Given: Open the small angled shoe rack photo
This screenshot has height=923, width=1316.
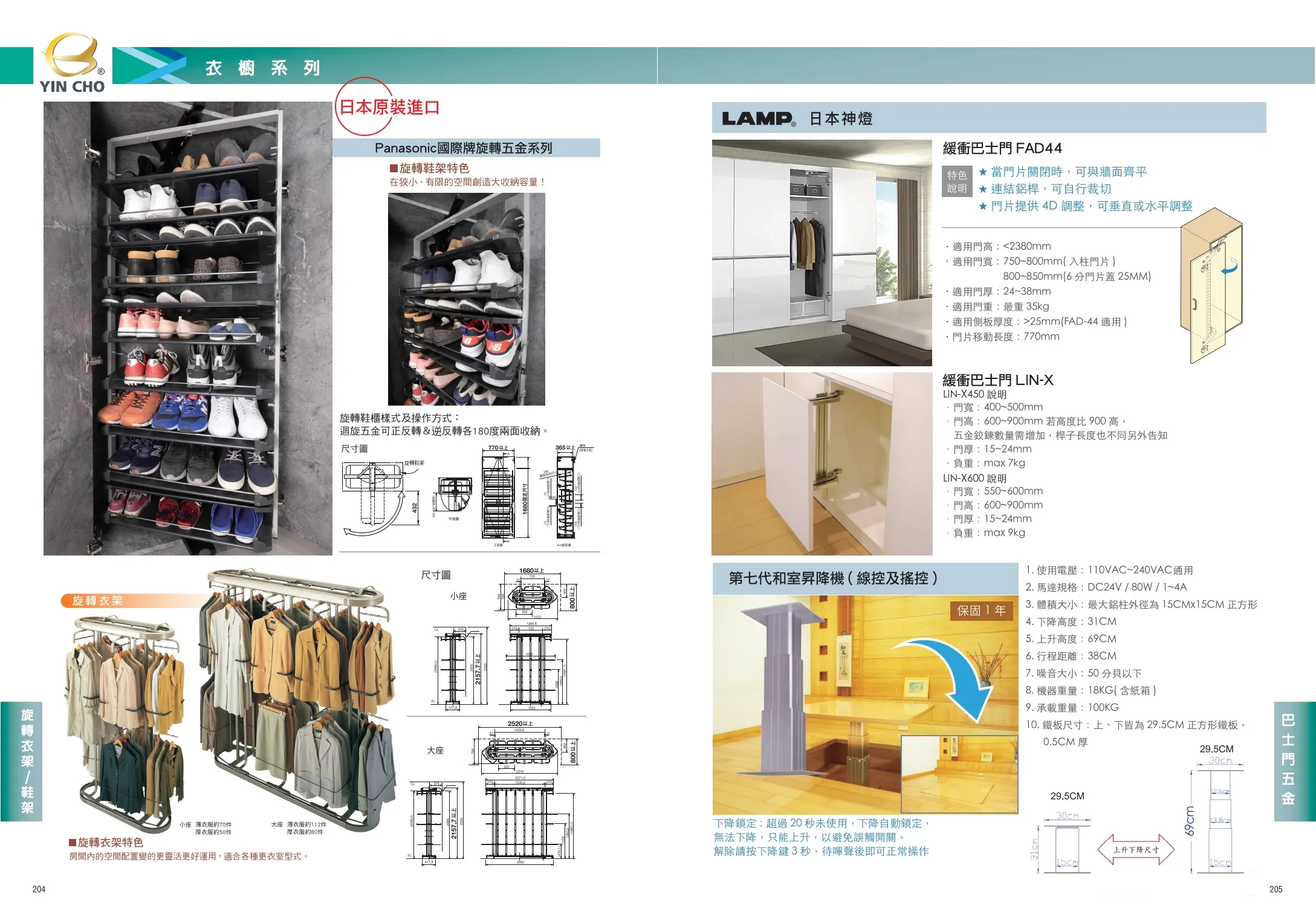Looking at the screenshot, I should click(x=466, y=299).
